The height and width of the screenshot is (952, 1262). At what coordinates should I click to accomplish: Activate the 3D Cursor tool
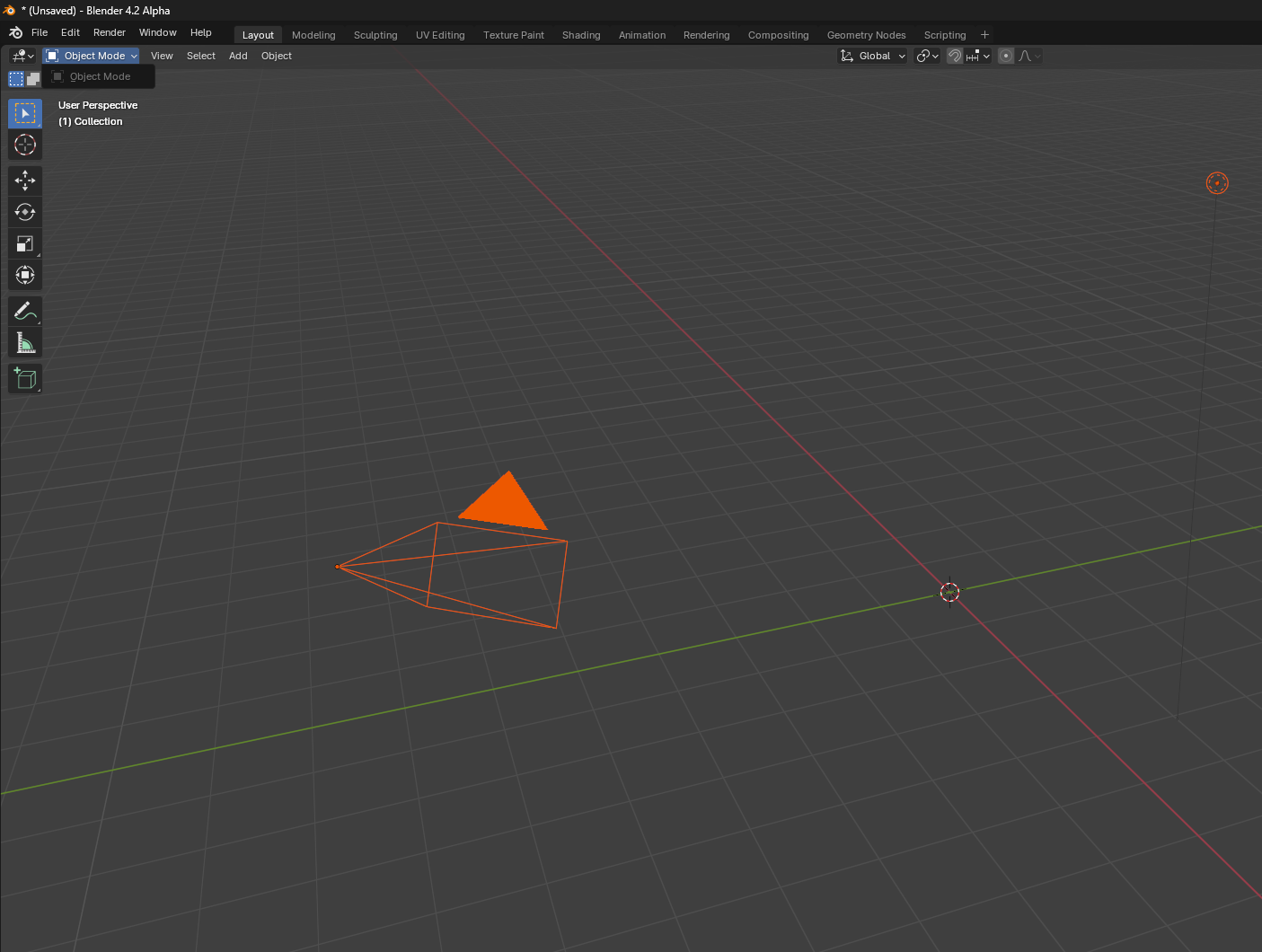pos(25,145)
